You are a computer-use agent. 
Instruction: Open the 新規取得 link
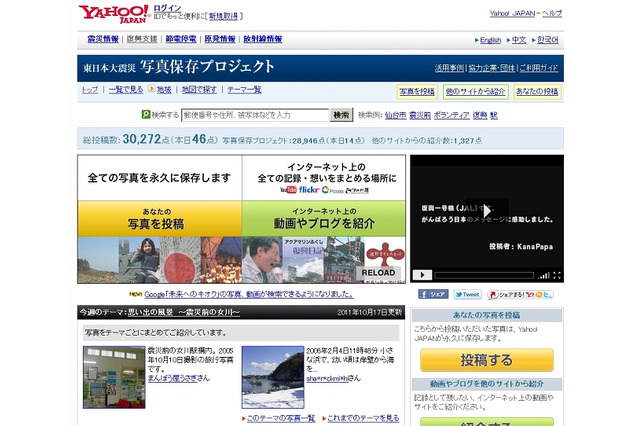(x=223, y=16)
